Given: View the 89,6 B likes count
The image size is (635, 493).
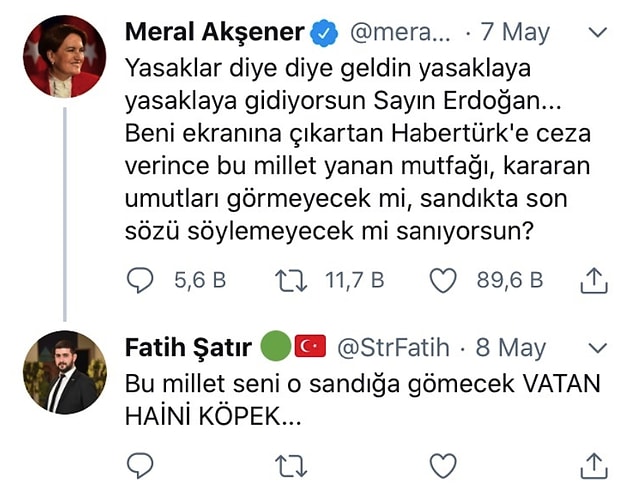Looking at the screenshot, I should pyautogui.click(x=509, y=280).
